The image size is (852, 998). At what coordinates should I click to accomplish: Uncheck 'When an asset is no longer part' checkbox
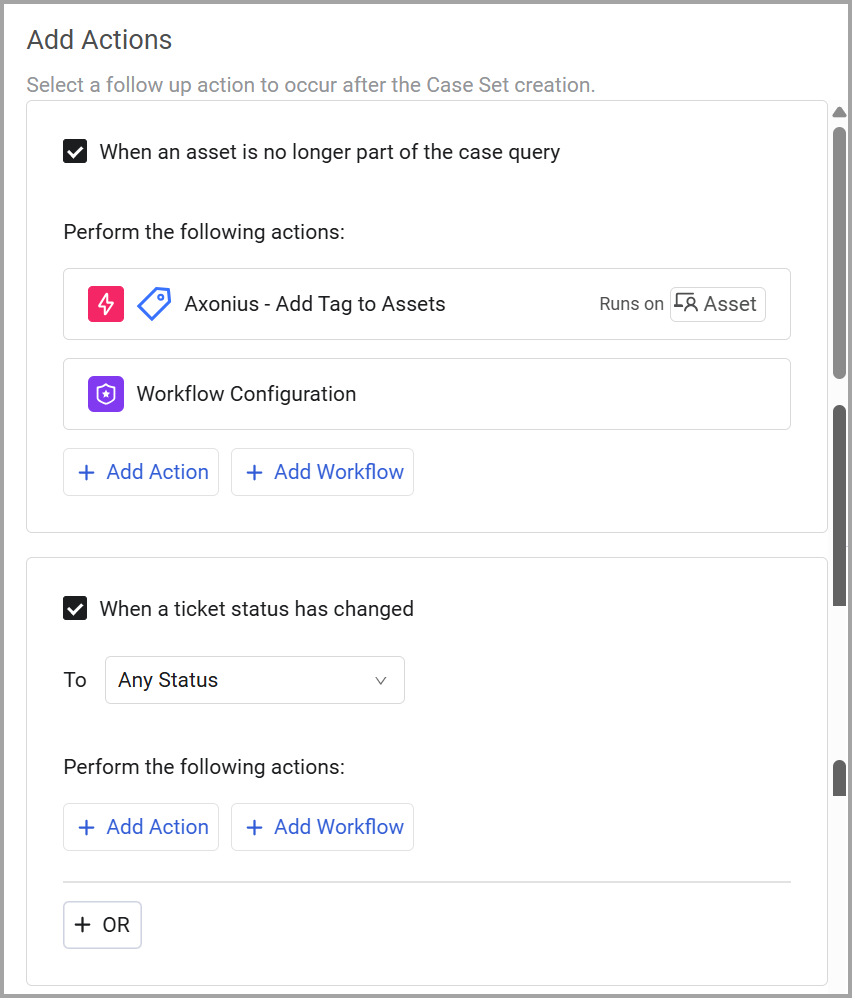(75, 152)
